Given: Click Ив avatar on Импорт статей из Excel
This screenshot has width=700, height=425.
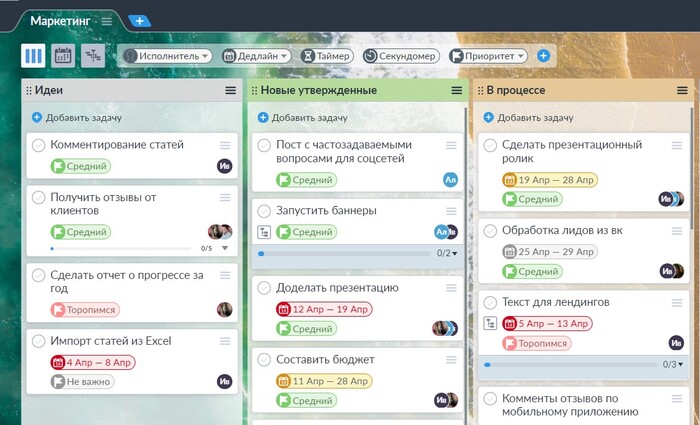Looking at the screenshot, I should (x=225, y=382).
